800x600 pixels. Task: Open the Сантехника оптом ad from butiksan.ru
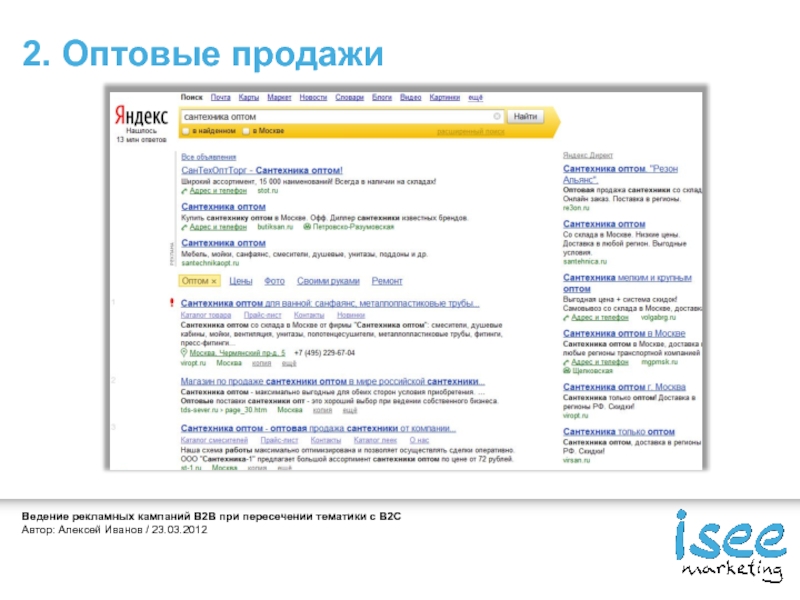click(x=223, y=207)
